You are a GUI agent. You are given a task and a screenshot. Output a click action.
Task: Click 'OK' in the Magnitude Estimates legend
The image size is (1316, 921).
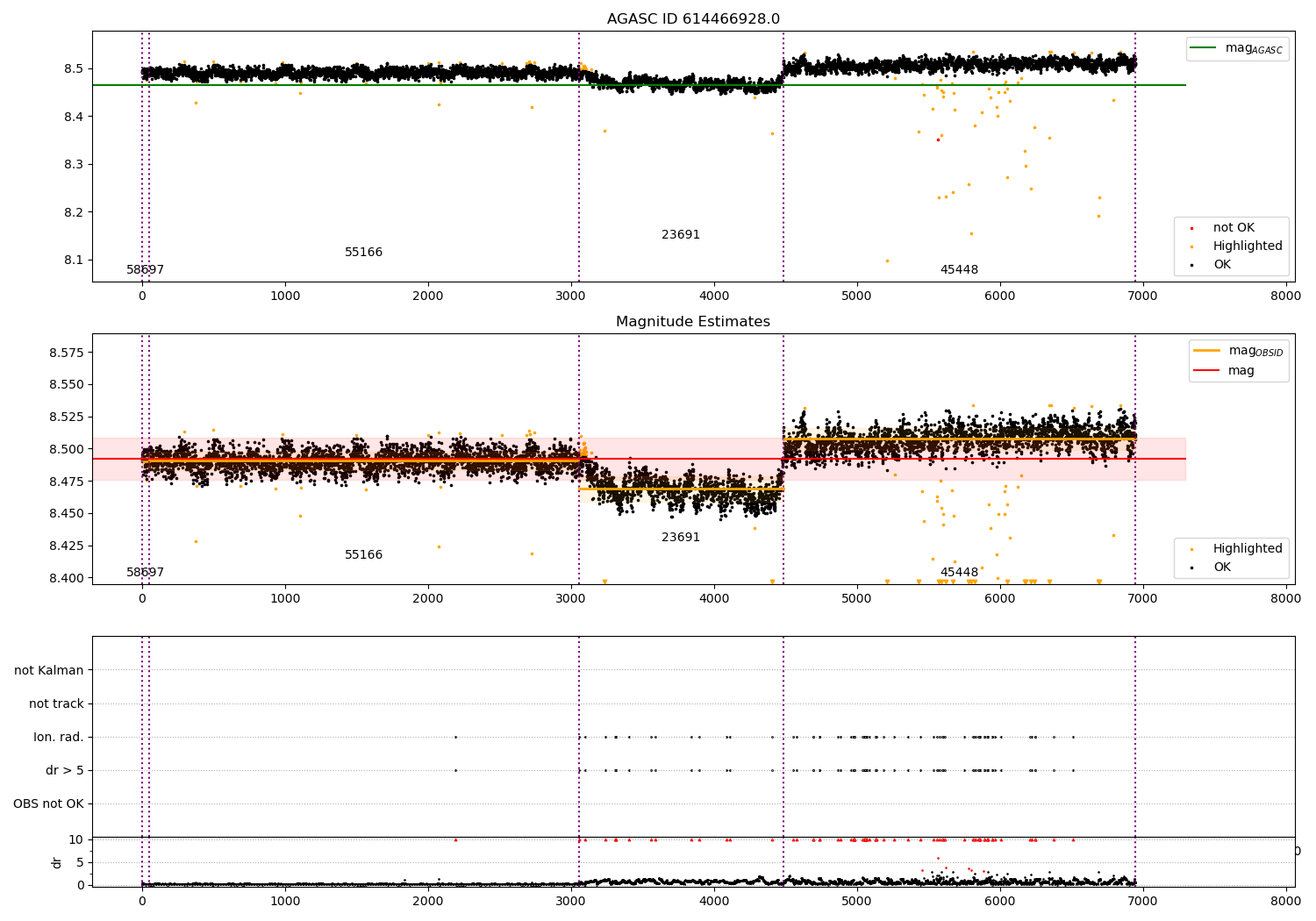pos(1222,568)
